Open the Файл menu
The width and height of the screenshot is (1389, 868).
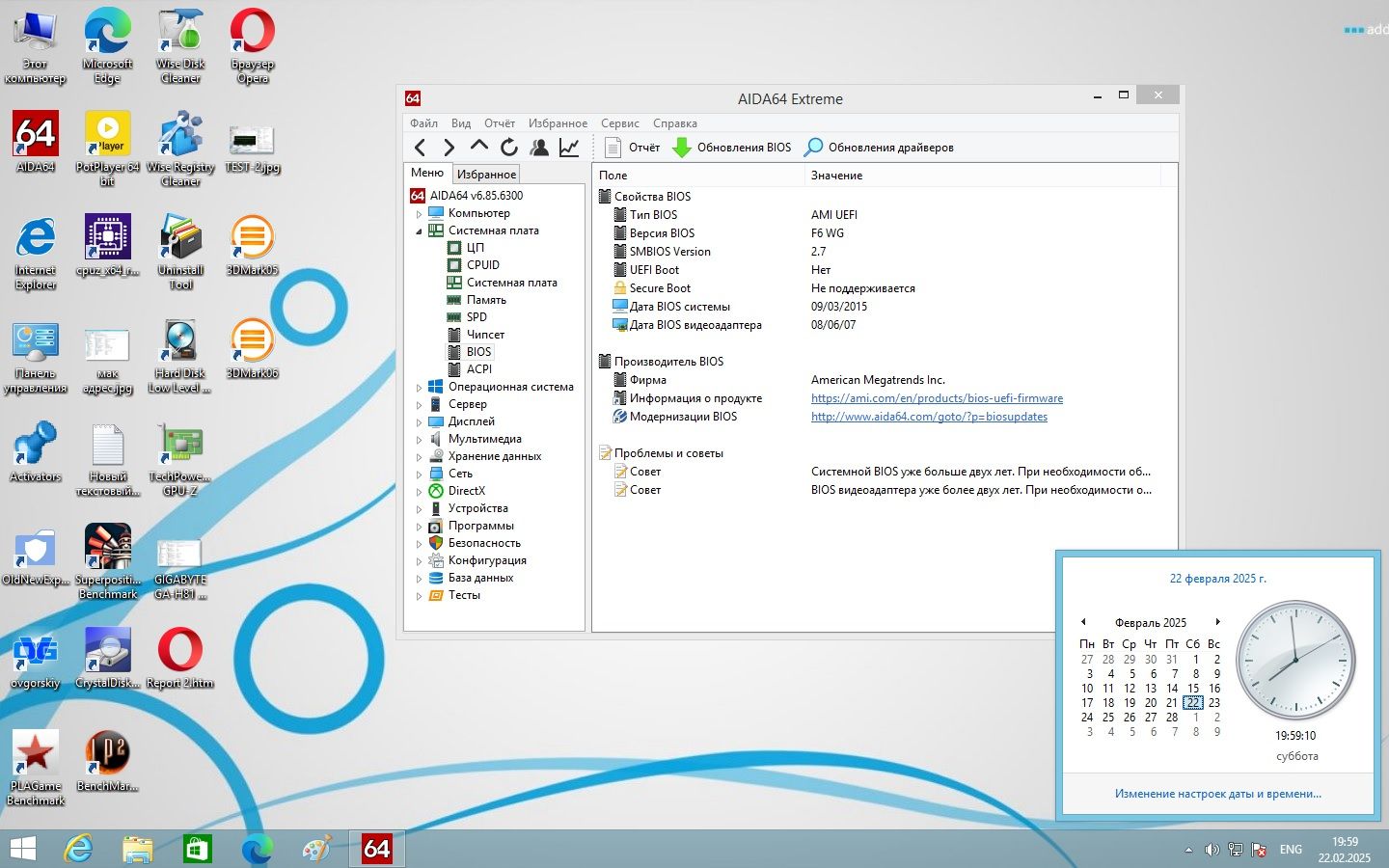[423, 123]
